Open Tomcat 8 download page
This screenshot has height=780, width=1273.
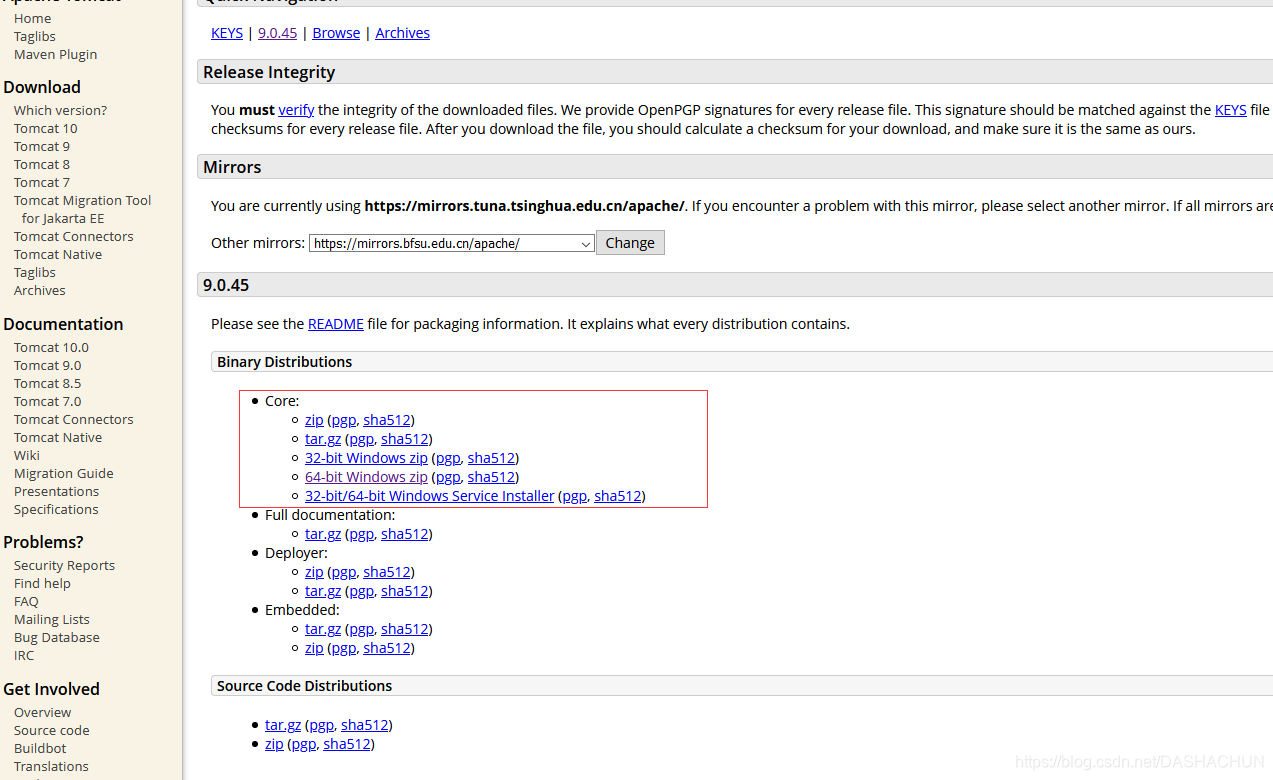42,164
